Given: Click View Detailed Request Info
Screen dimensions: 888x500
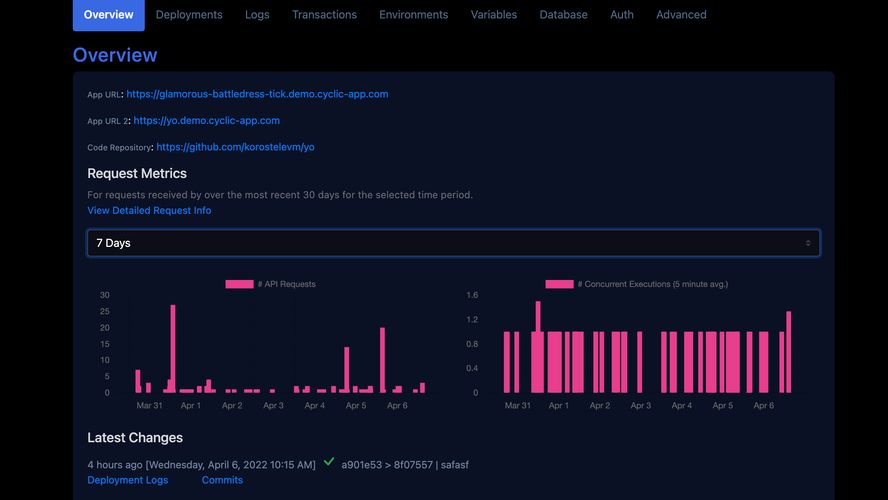Looking at the screenshot, I should 149,210.
